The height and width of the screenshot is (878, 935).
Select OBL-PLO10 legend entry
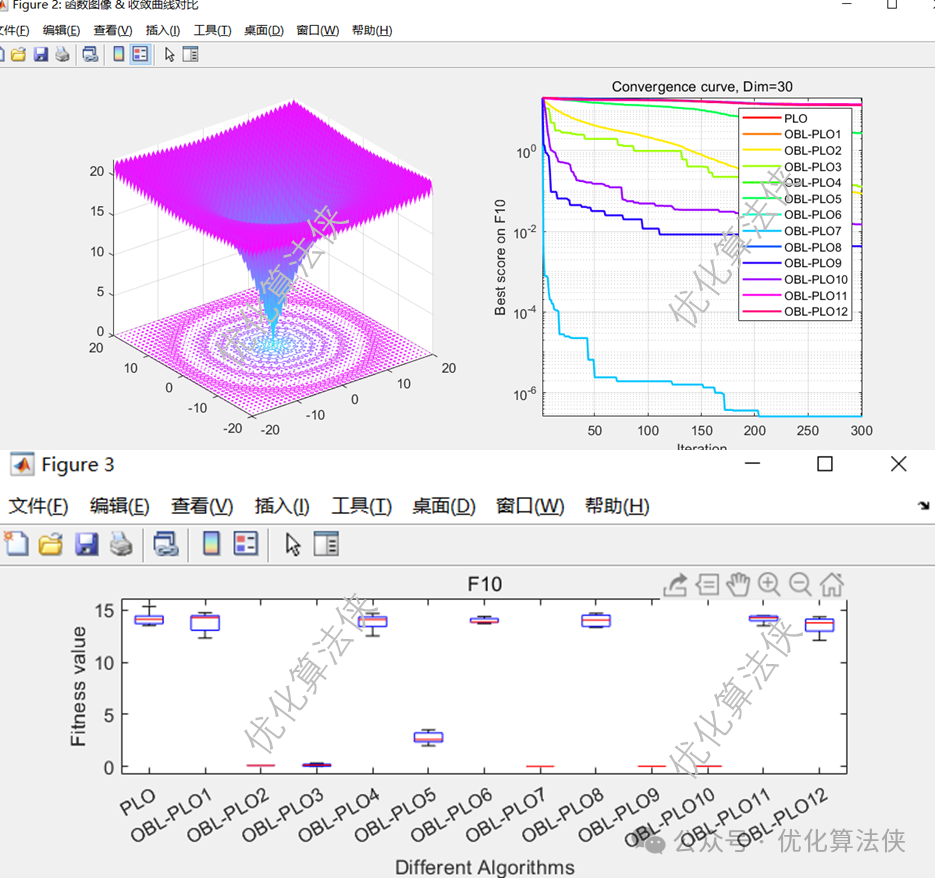coord(795,279)
